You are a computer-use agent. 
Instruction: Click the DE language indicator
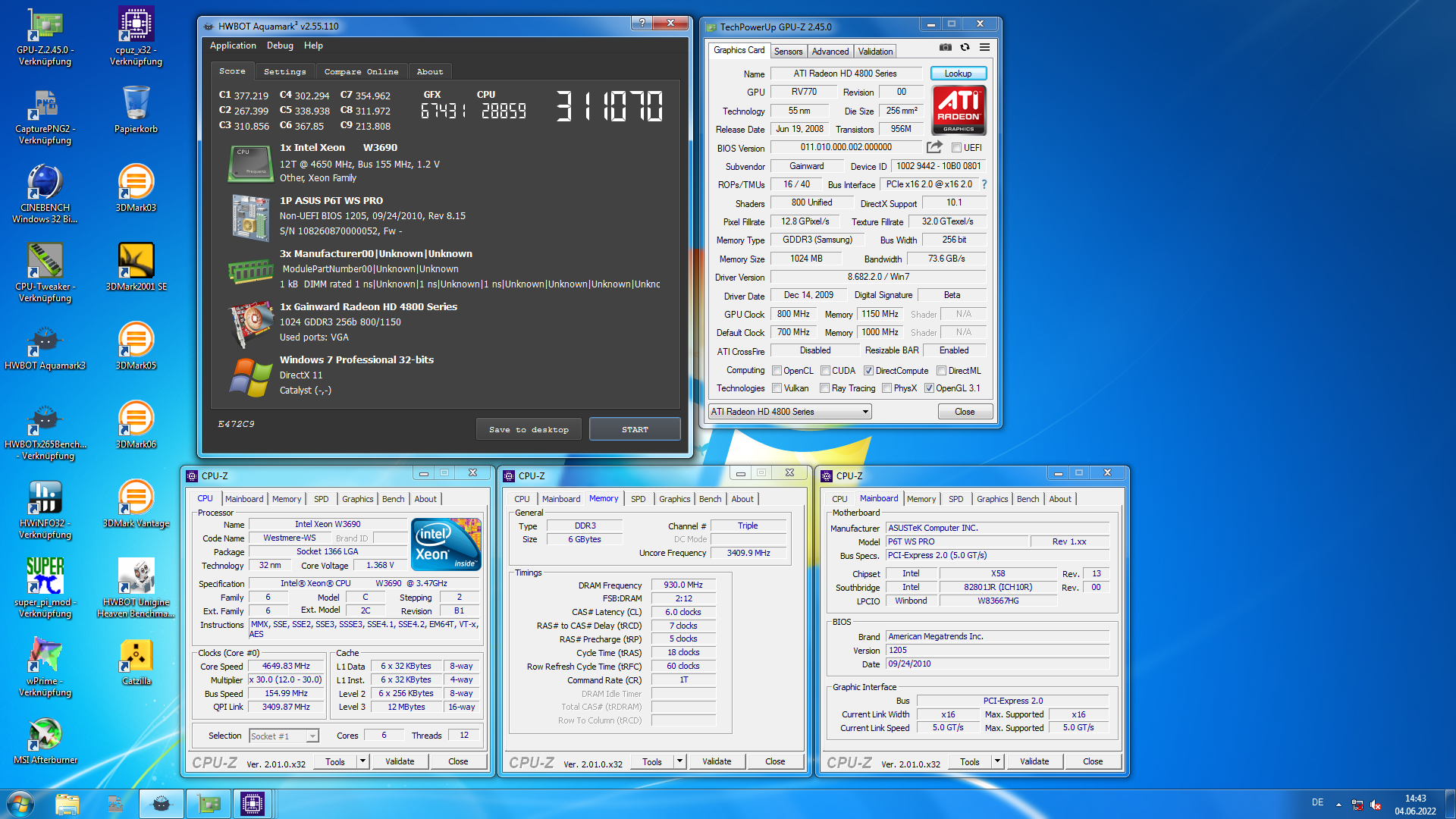pyautogui.click(x=1318, y=802)
